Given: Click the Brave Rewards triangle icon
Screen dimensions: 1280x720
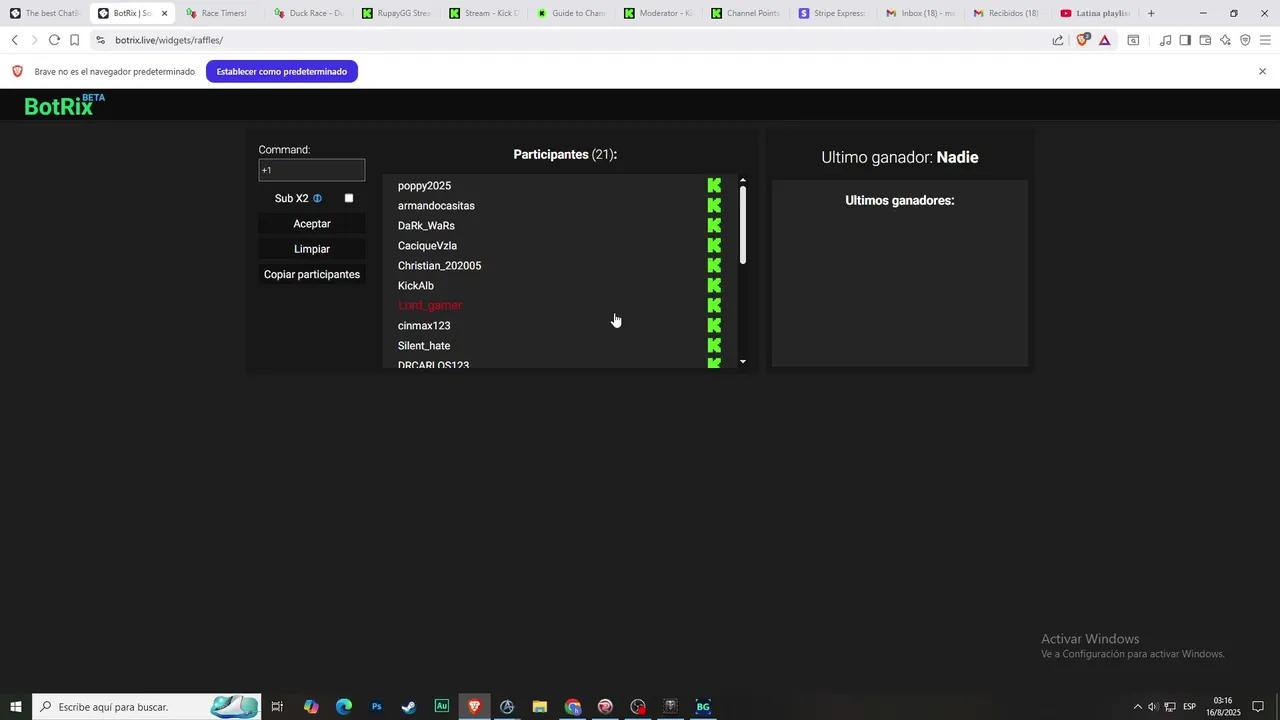Looking at the screenshot, I should [x=1104, y=40].
